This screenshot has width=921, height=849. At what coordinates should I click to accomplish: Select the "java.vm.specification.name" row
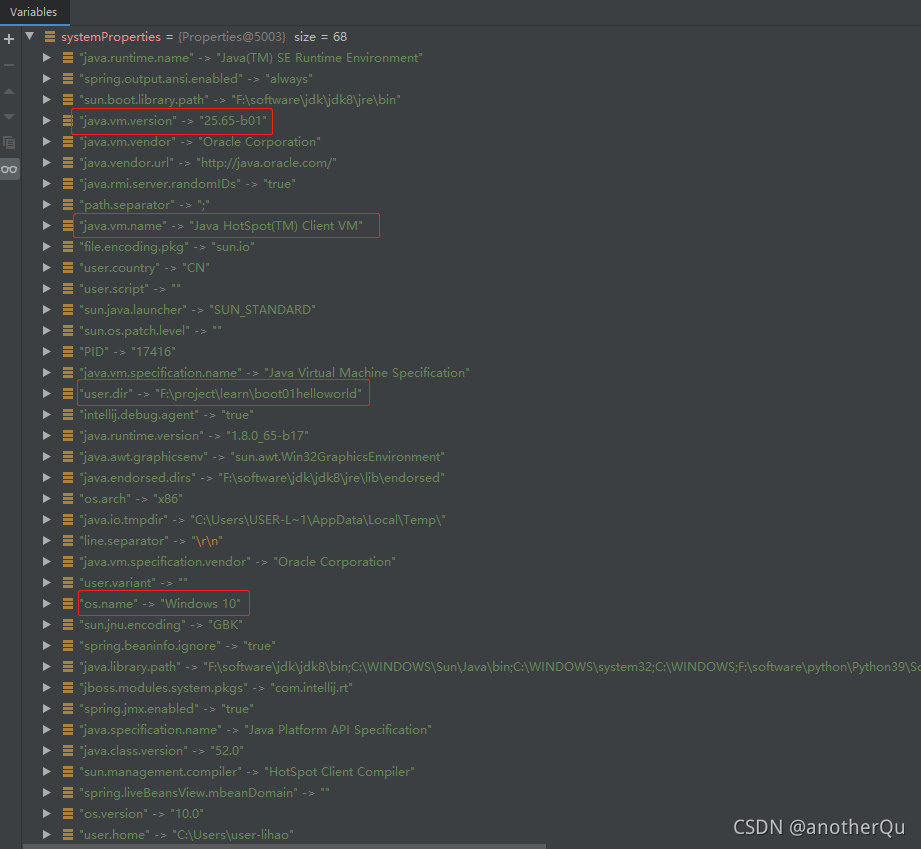274,373
